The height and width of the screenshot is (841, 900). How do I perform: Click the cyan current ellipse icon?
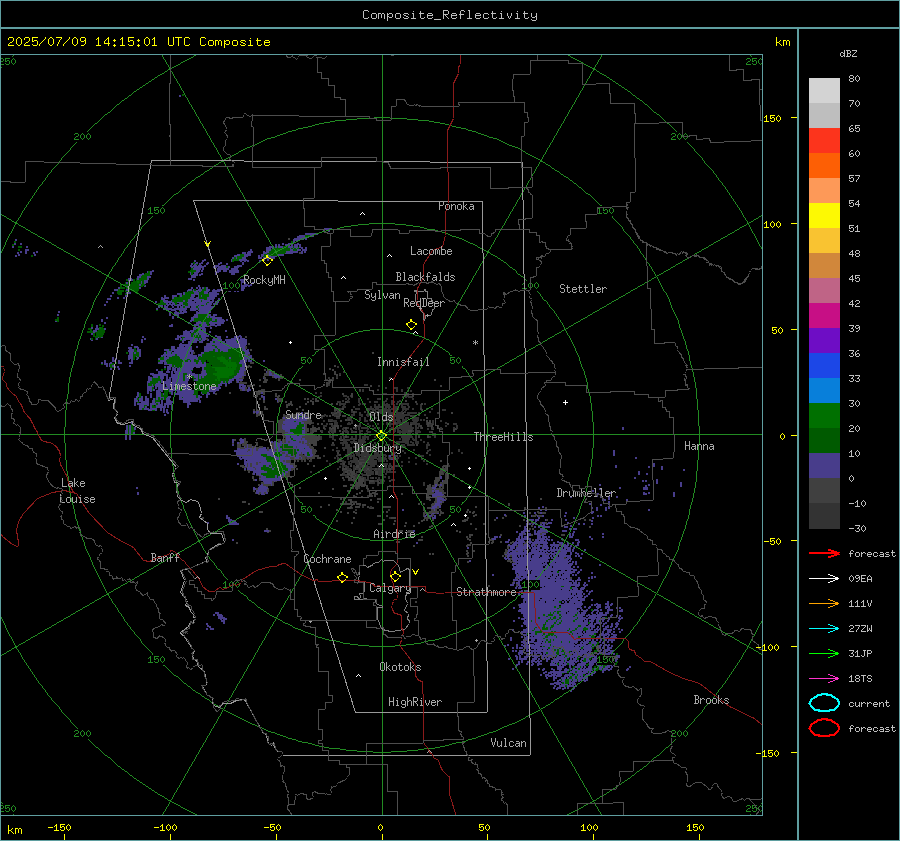(824, 703)
